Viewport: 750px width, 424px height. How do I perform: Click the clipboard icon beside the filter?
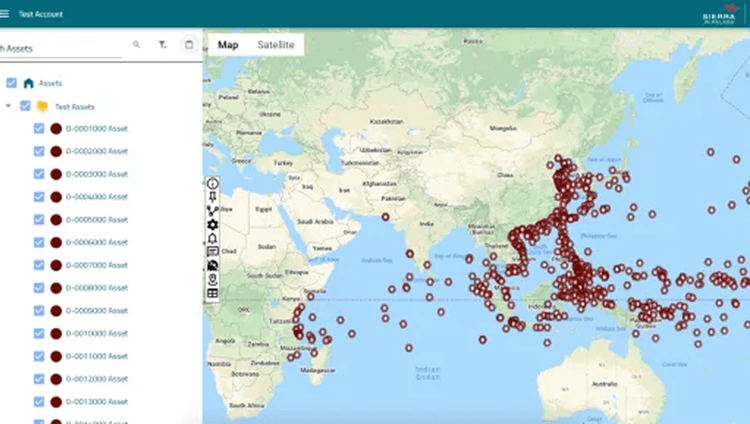click(189, 45)
